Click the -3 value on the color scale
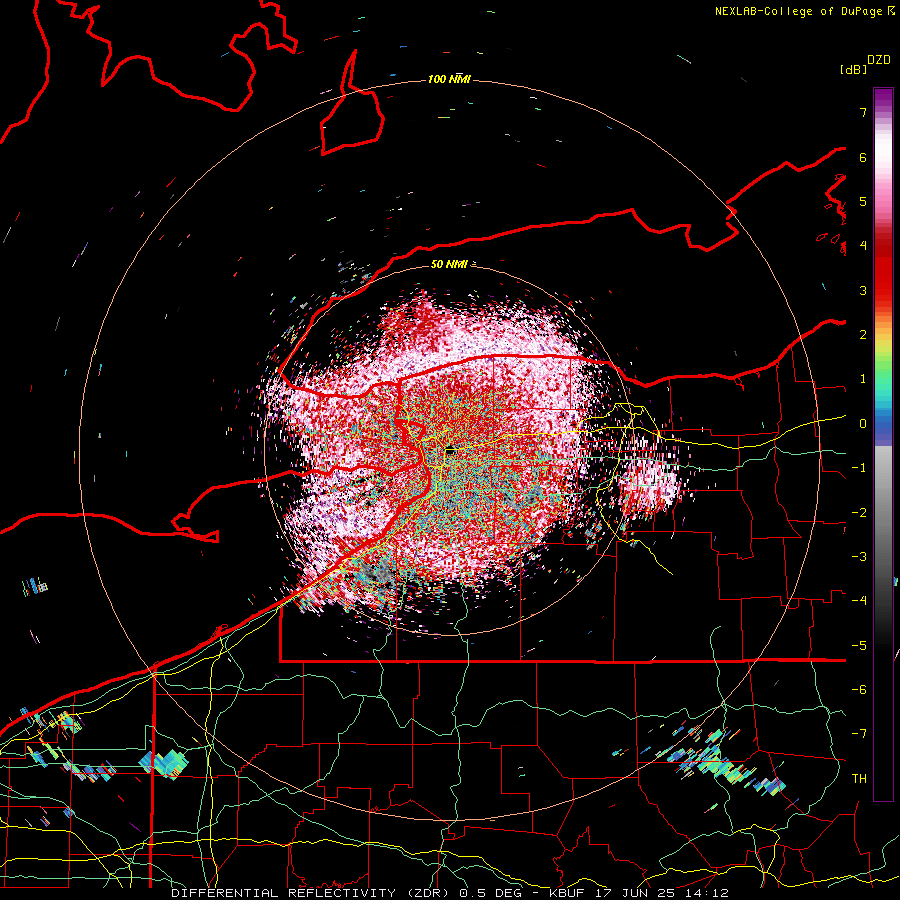900x900 pixels. point(859,556)
